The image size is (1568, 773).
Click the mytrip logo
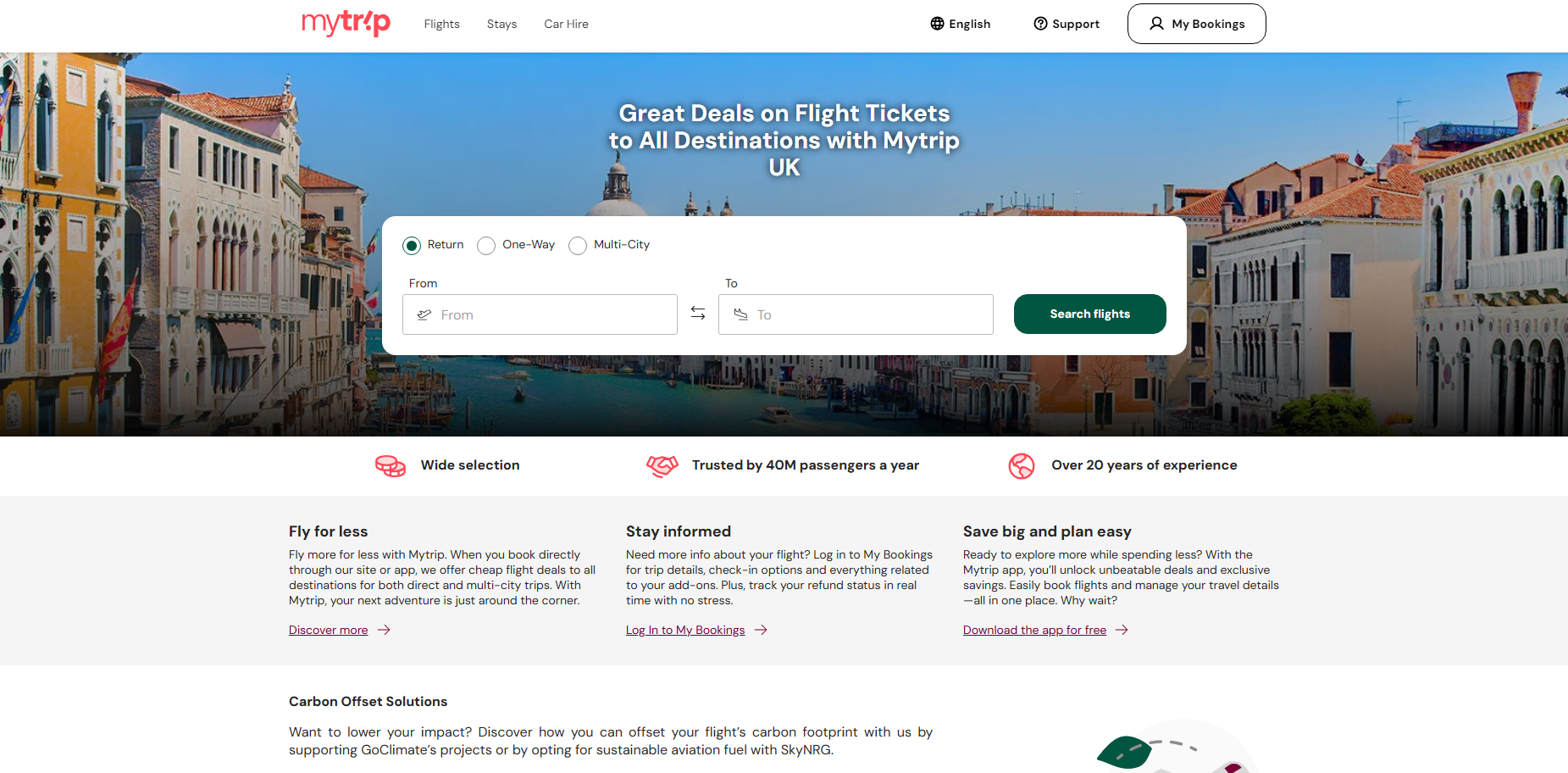(x=346, y=23)
